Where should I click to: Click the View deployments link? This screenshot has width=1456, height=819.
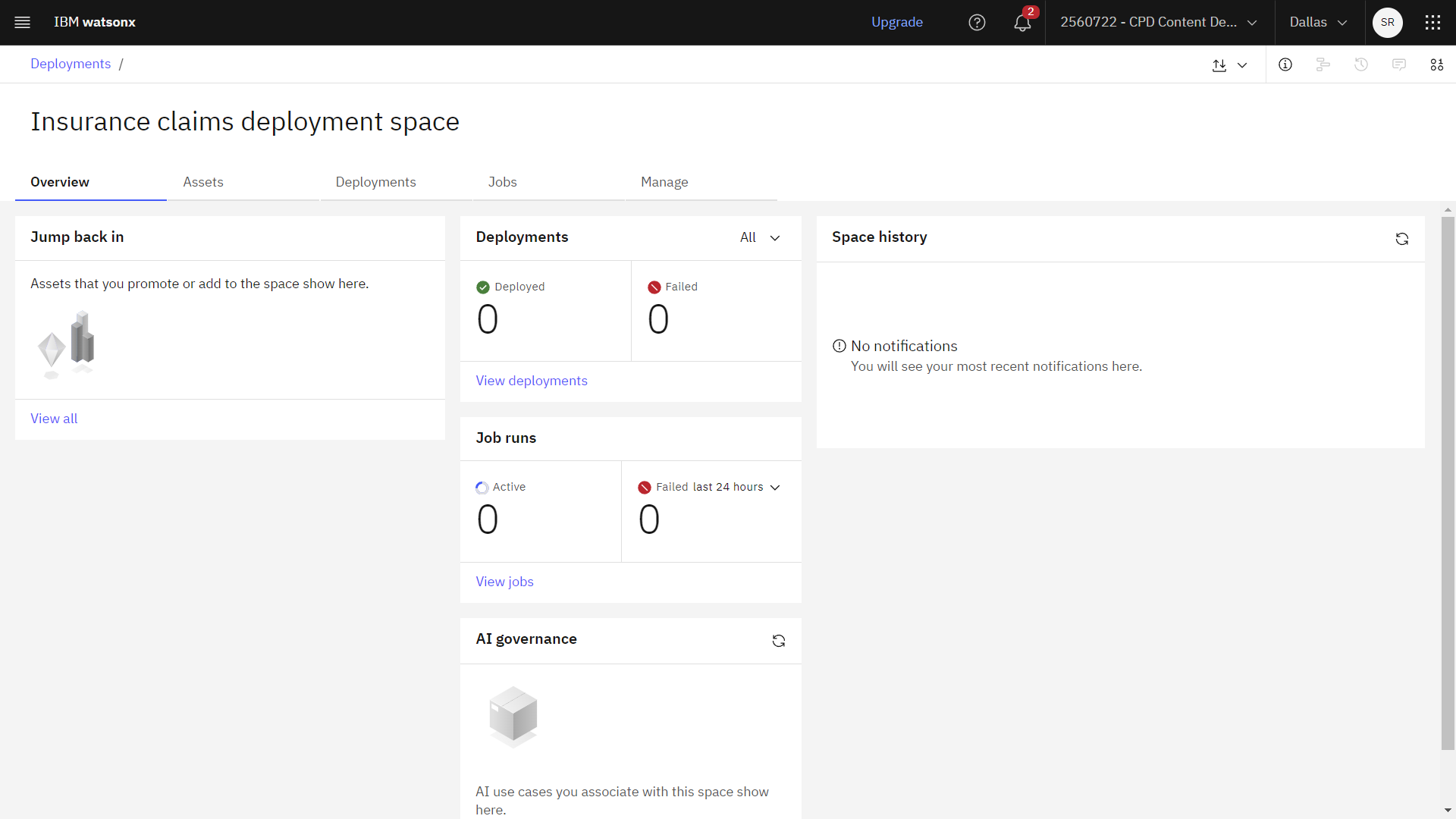point(532,381)
